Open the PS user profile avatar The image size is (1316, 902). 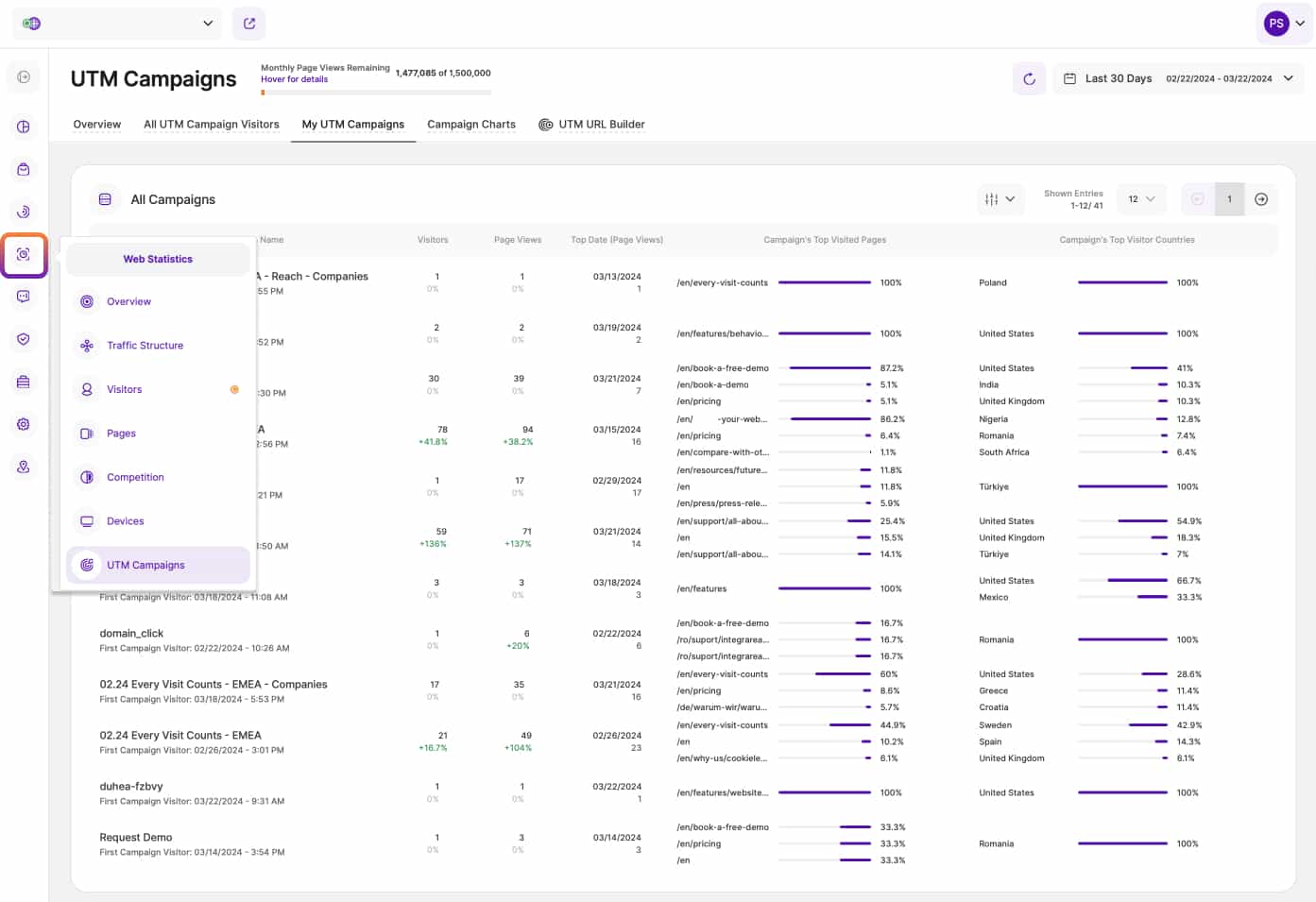[1276, 24]
